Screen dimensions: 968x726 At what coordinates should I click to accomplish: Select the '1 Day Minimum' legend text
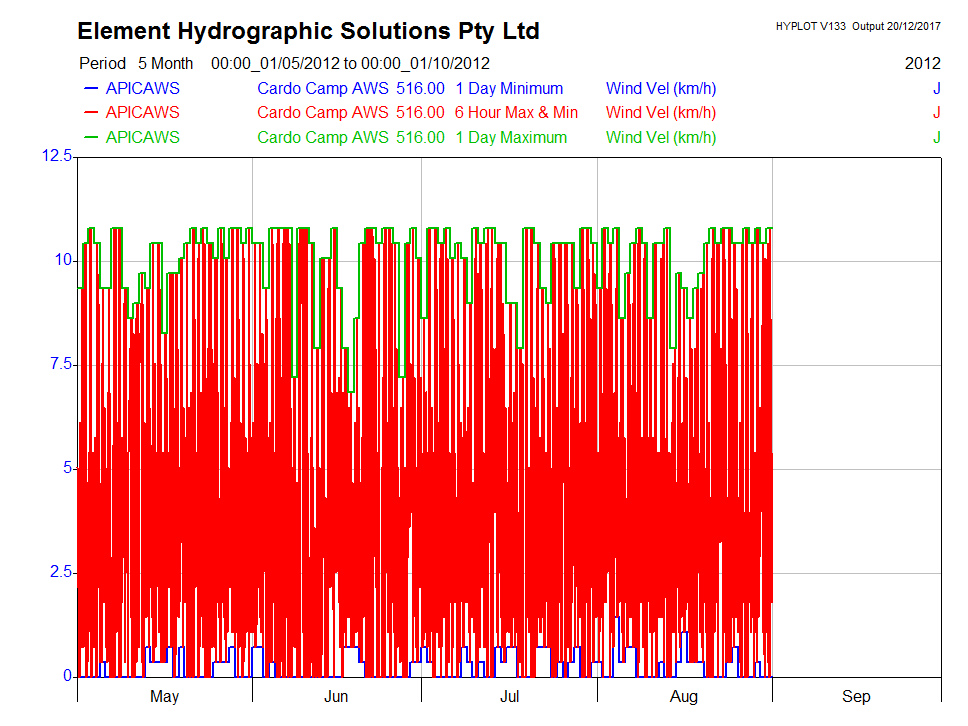[509, 88]
